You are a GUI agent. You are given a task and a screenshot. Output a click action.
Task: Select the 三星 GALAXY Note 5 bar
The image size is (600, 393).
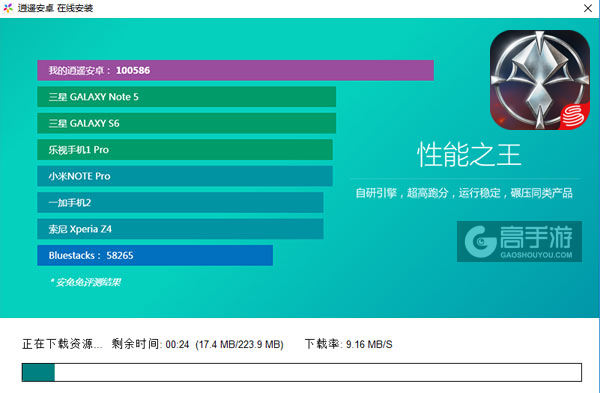click(x=187, y=97)
